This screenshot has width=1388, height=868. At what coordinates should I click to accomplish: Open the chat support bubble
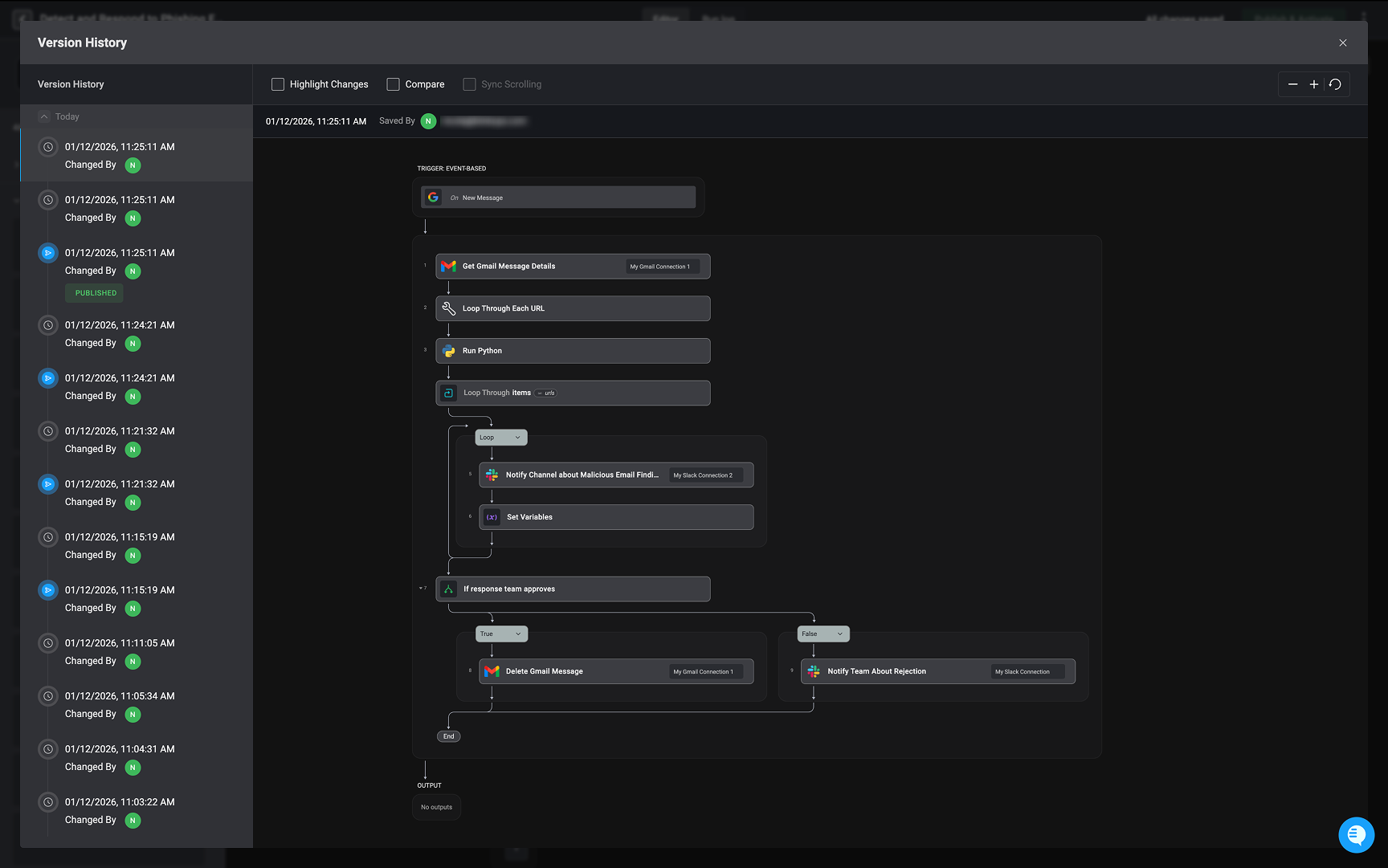(x=1356, y=834)
